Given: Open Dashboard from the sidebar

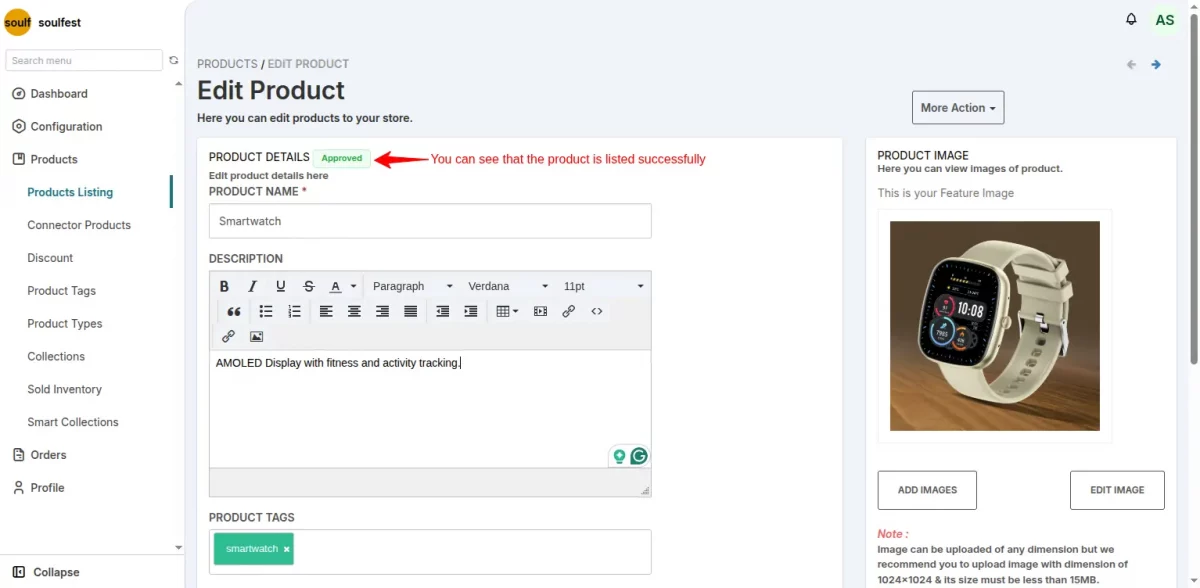Looking at the screenshot, I should 59,94.
